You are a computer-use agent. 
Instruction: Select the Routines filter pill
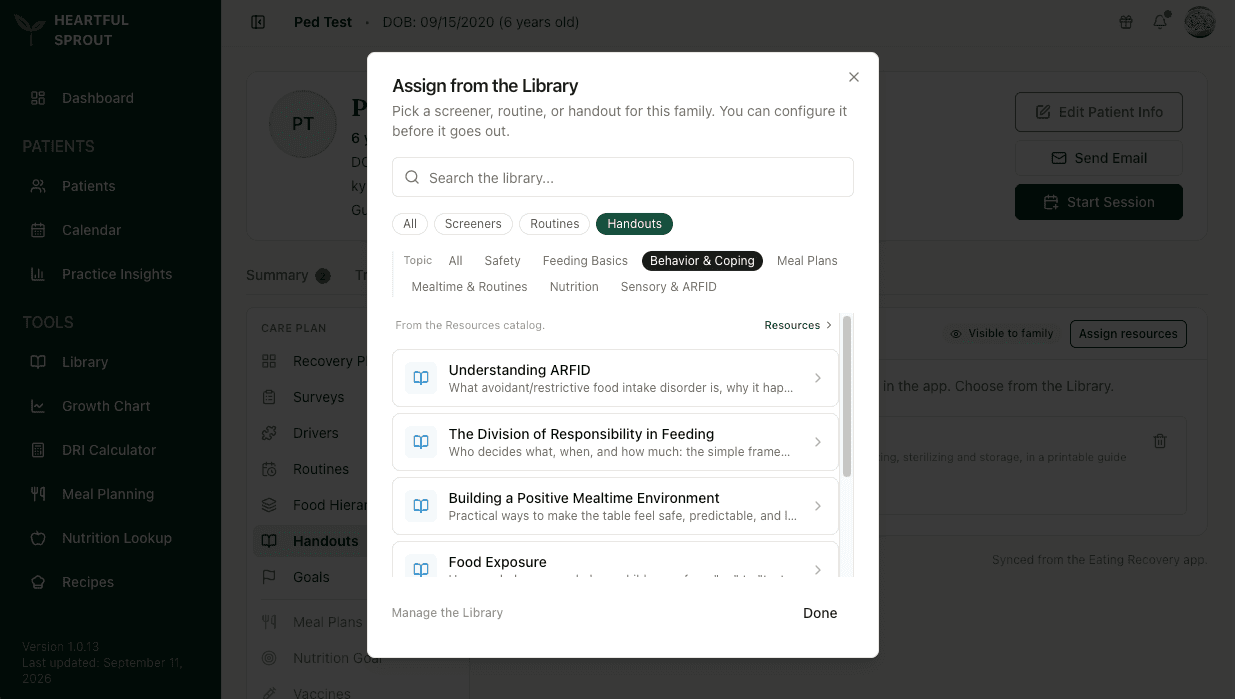click(555, 224)
